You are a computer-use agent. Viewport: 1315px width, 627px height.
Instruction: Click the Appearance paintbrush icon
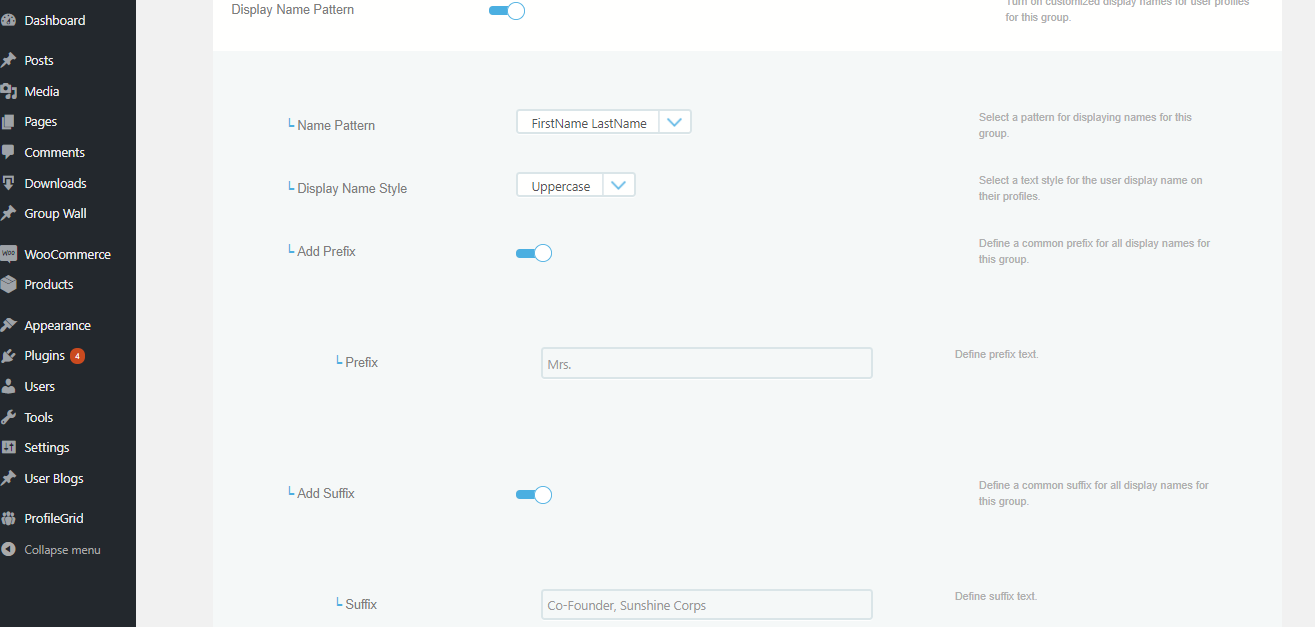click(x=11, y=324)
